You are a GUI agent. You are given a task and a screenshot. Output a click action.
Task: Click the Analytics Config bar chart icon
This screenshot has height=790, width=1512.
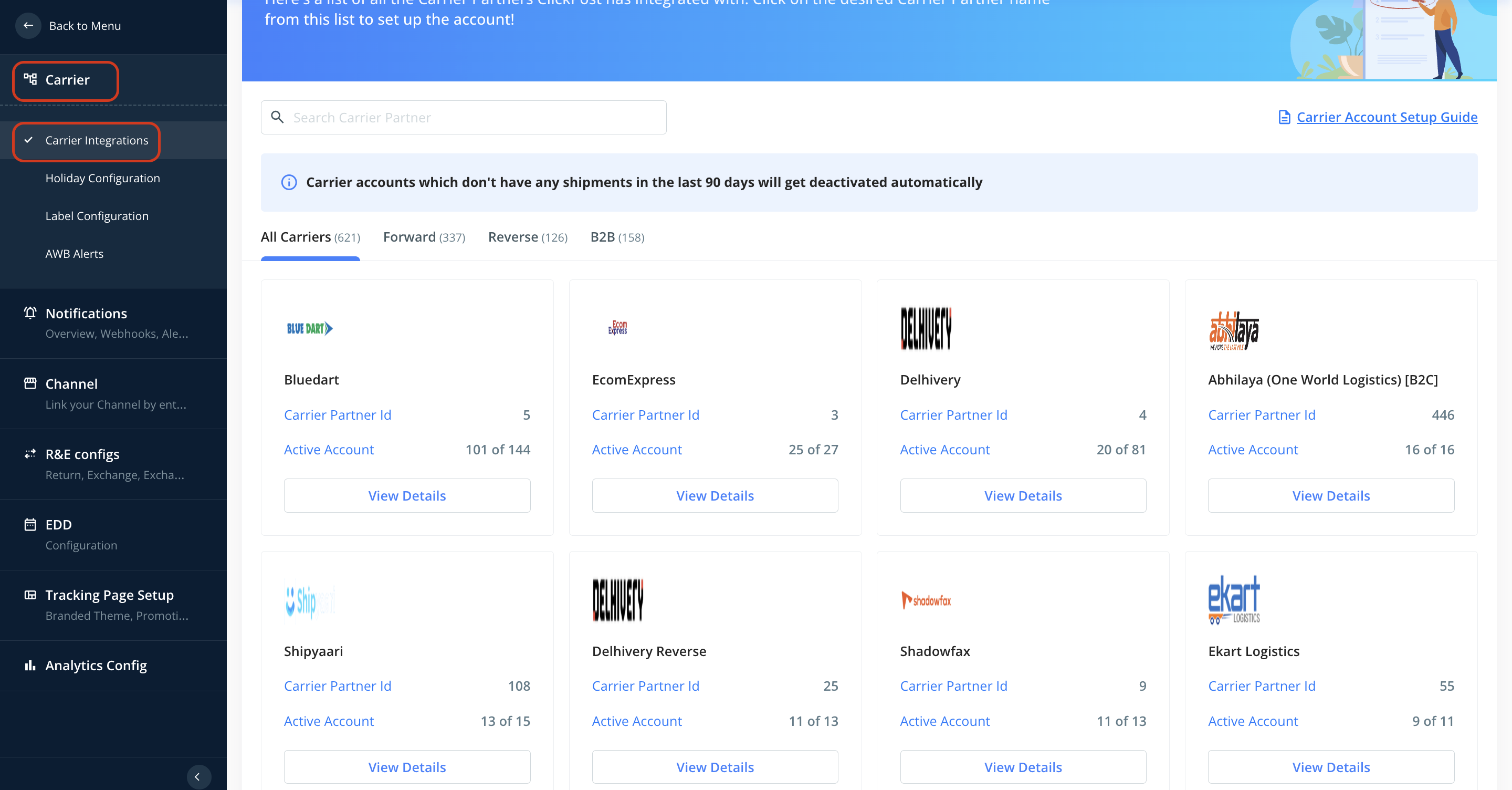[x=30, y=665]
